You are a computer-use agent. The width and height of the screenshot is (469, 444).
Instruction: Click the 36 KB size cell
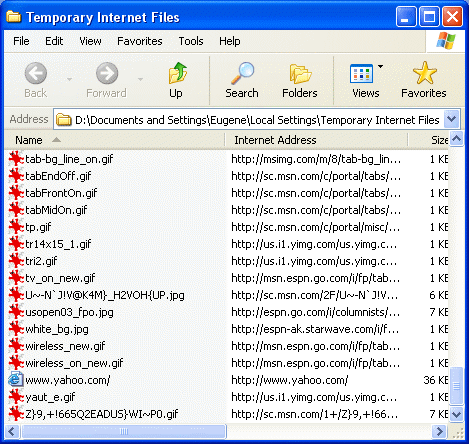pyautogui.click(x=436, y=380)
